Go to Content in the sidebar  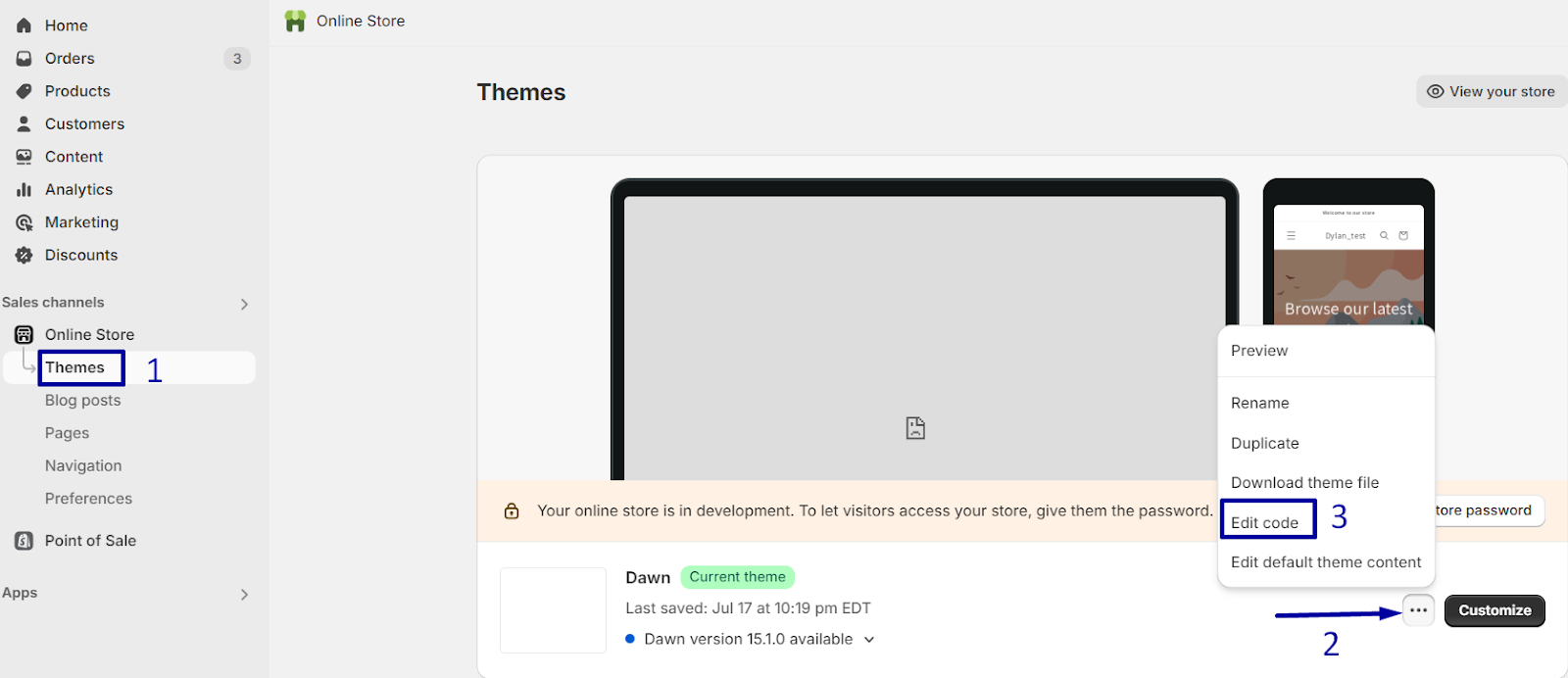pos(73,157)
